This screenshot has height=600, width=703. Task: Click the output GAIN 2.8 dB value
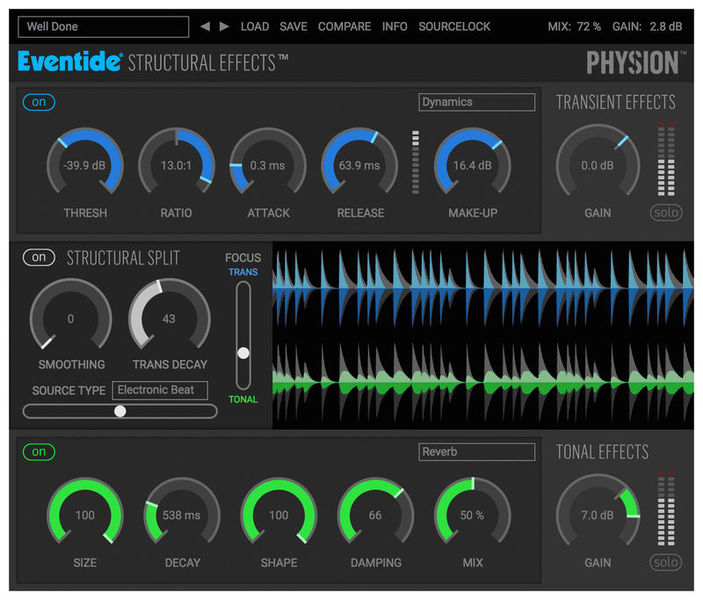pos(647,26)
